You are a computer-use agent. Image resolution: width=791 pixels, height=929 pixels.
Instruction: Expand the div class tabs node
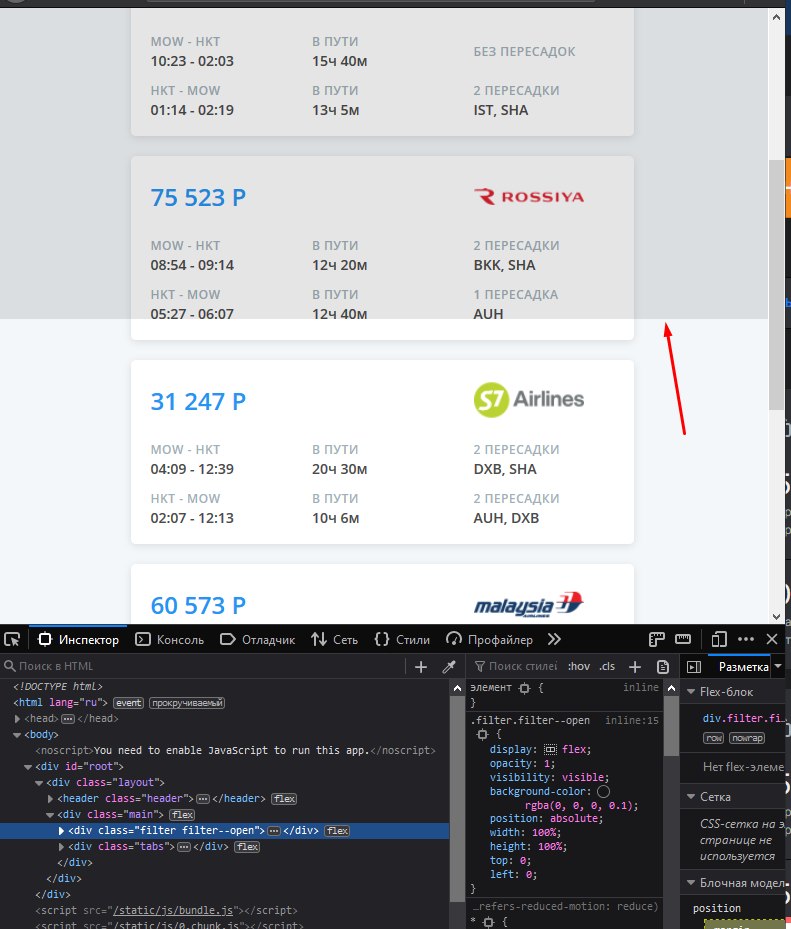[61, 847]
